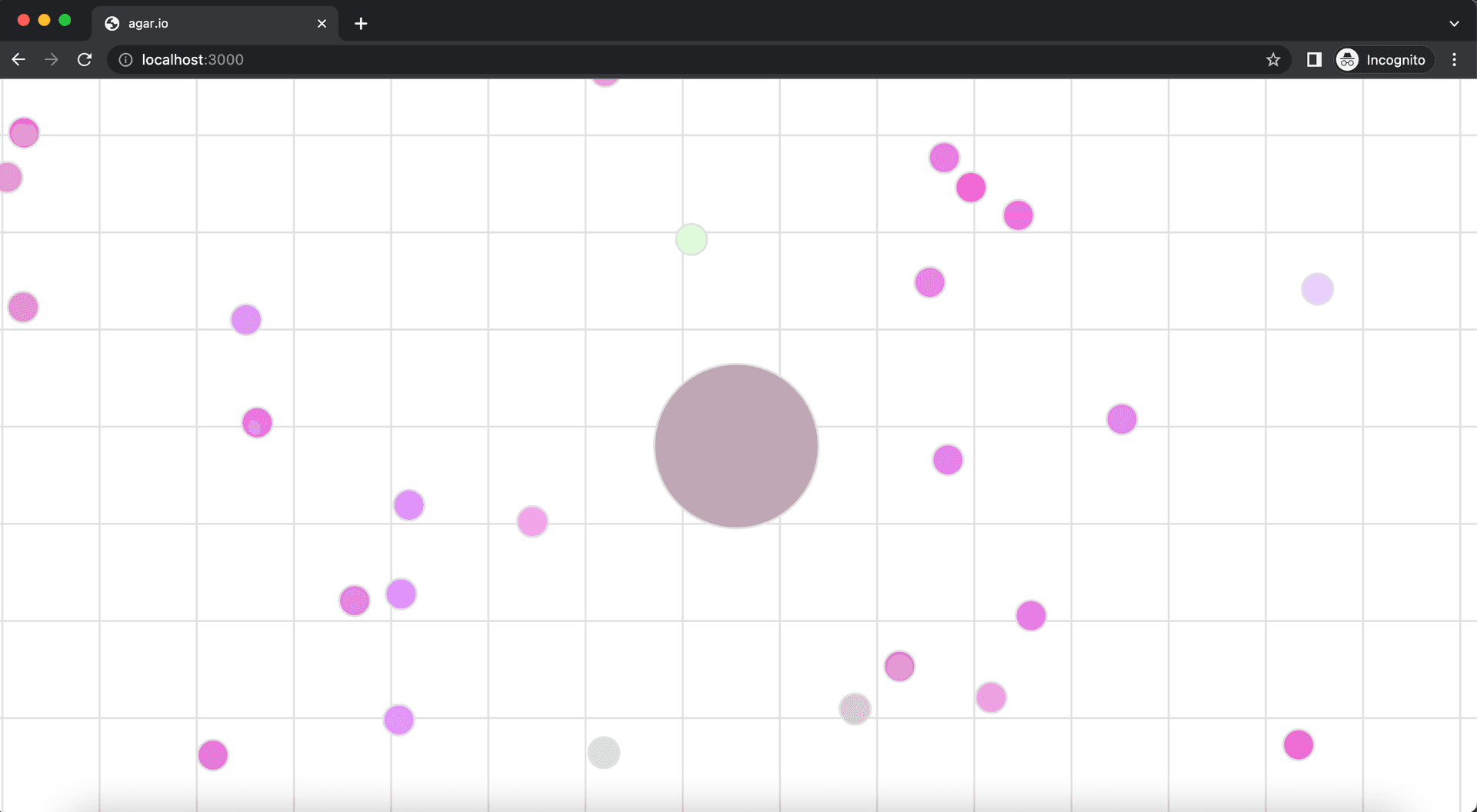Open a new tab with plus button
This screenshot has width=1477, height=812.
(361, 24)
